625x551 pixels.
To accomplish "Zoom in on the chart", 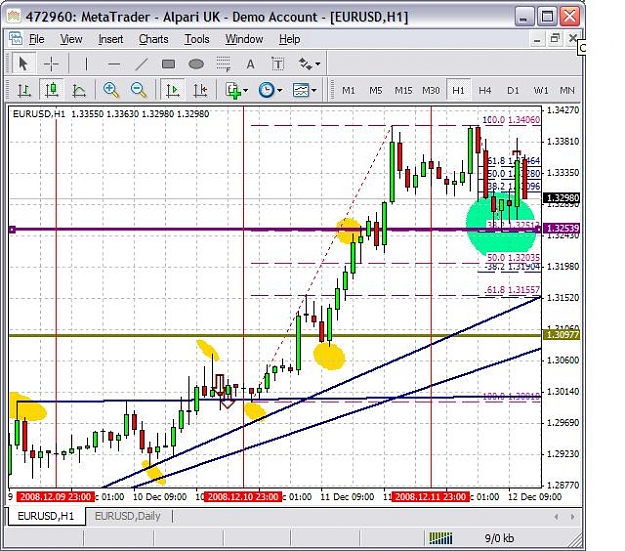I will (x=111, y=90).
